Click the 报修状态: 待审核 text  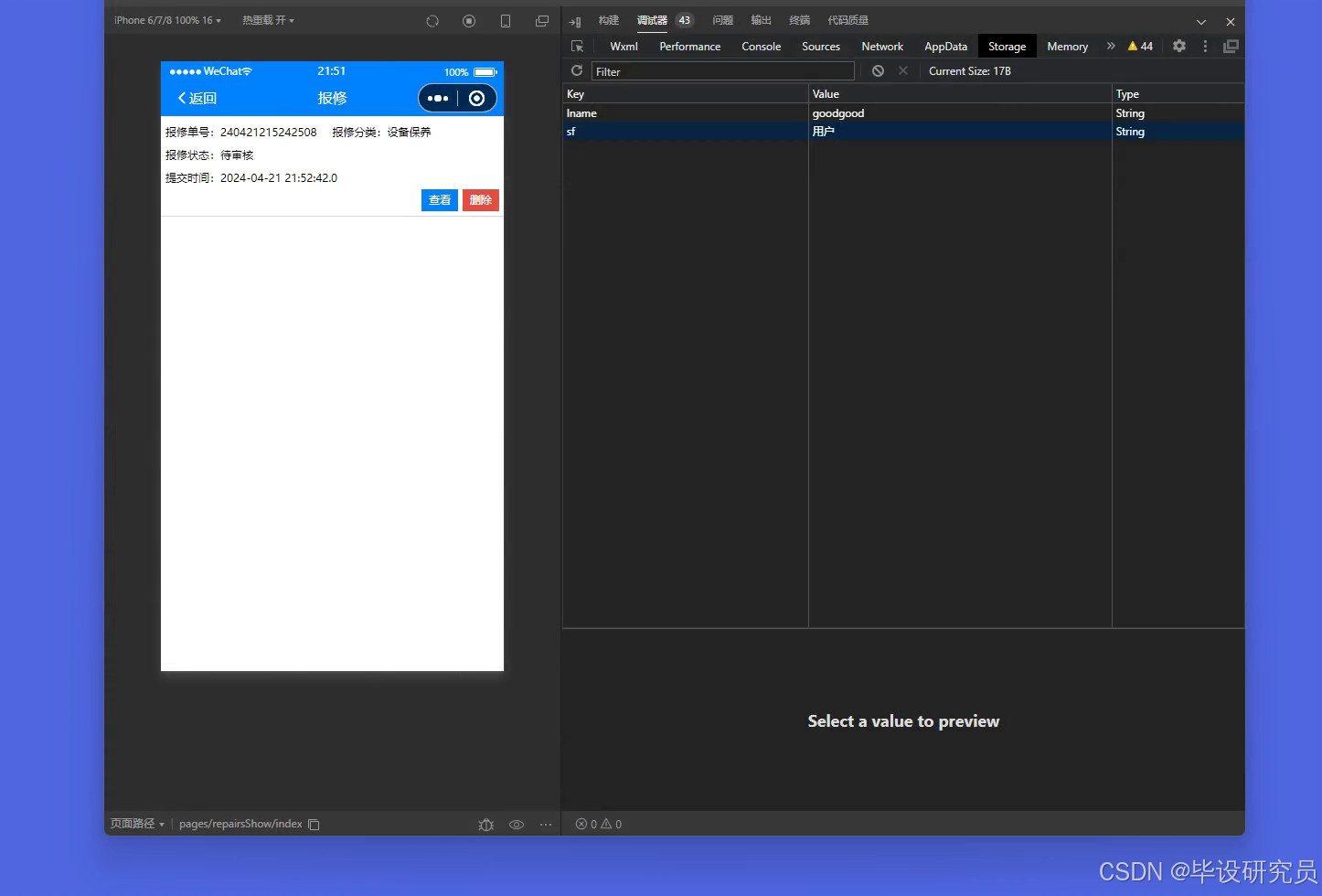[209, 155]
